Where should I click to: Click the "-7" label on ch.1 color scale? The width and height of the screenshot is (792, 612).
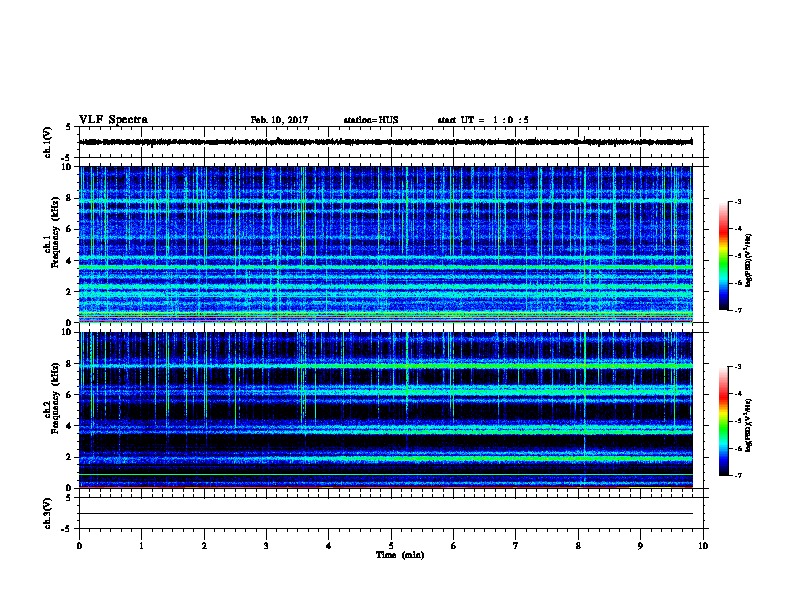(x=738, y=310)
